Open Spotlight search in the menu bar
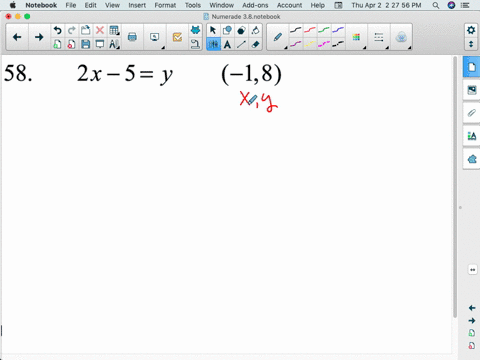Viewport: 480px width, 360px height. [436, 5]
